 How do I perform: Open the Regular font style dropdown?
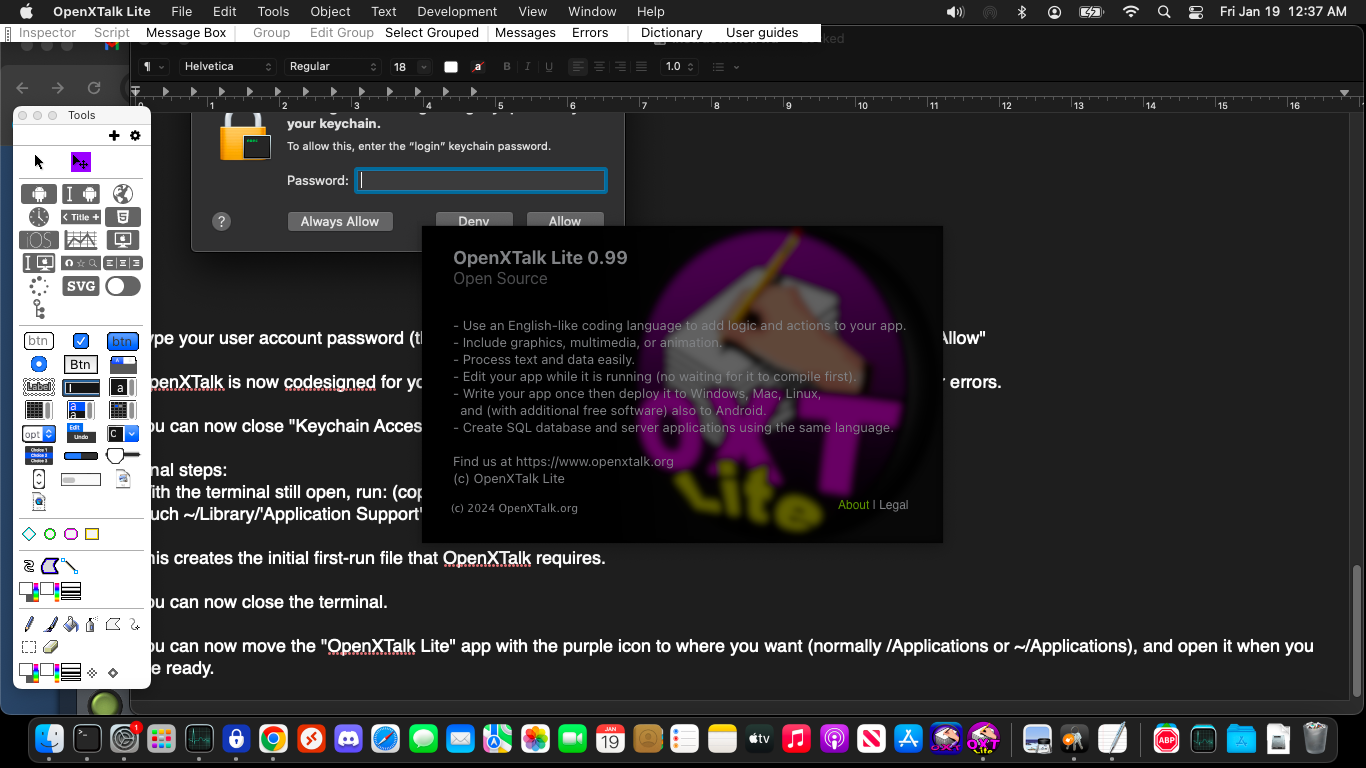[x=333, y=67]
